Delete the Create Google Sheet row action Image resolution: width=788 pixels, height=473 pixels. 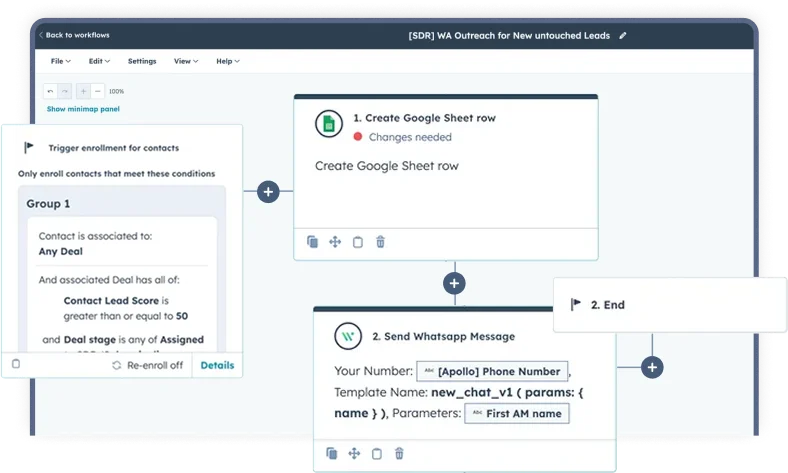click(380, 242)
